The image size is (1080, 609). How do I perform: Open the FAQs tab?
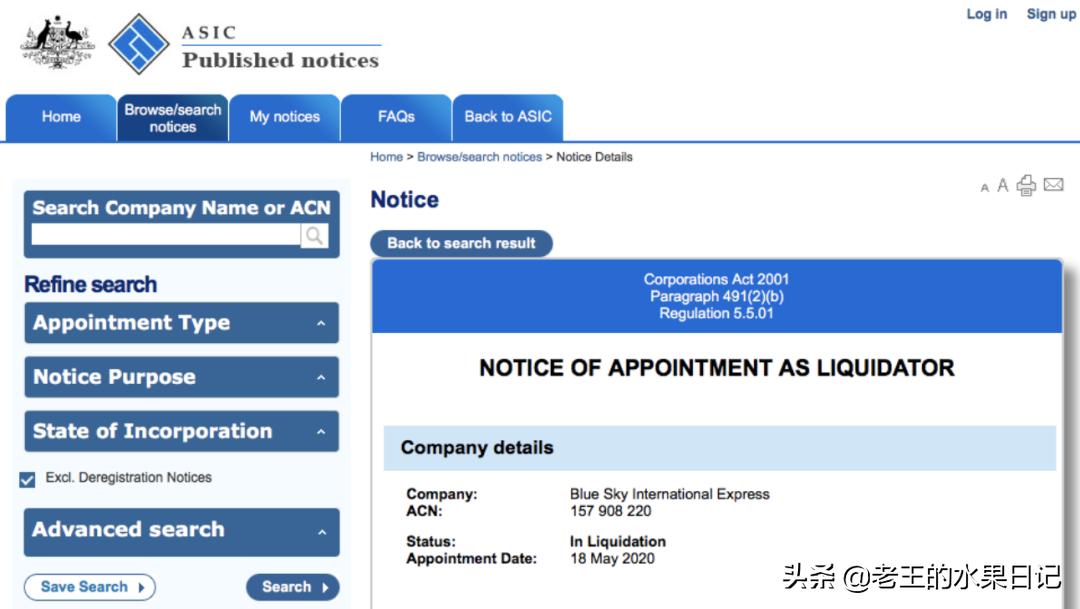point(396,117)
